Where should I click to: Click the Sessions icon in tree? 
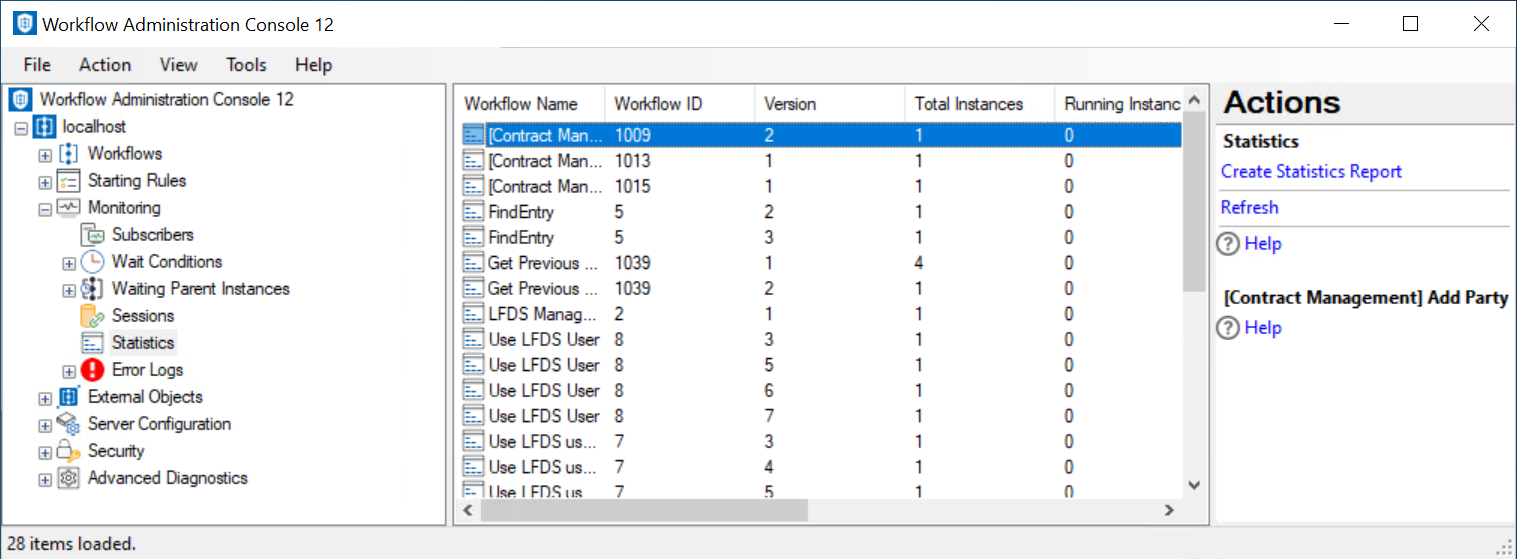(x=92, y=316)
